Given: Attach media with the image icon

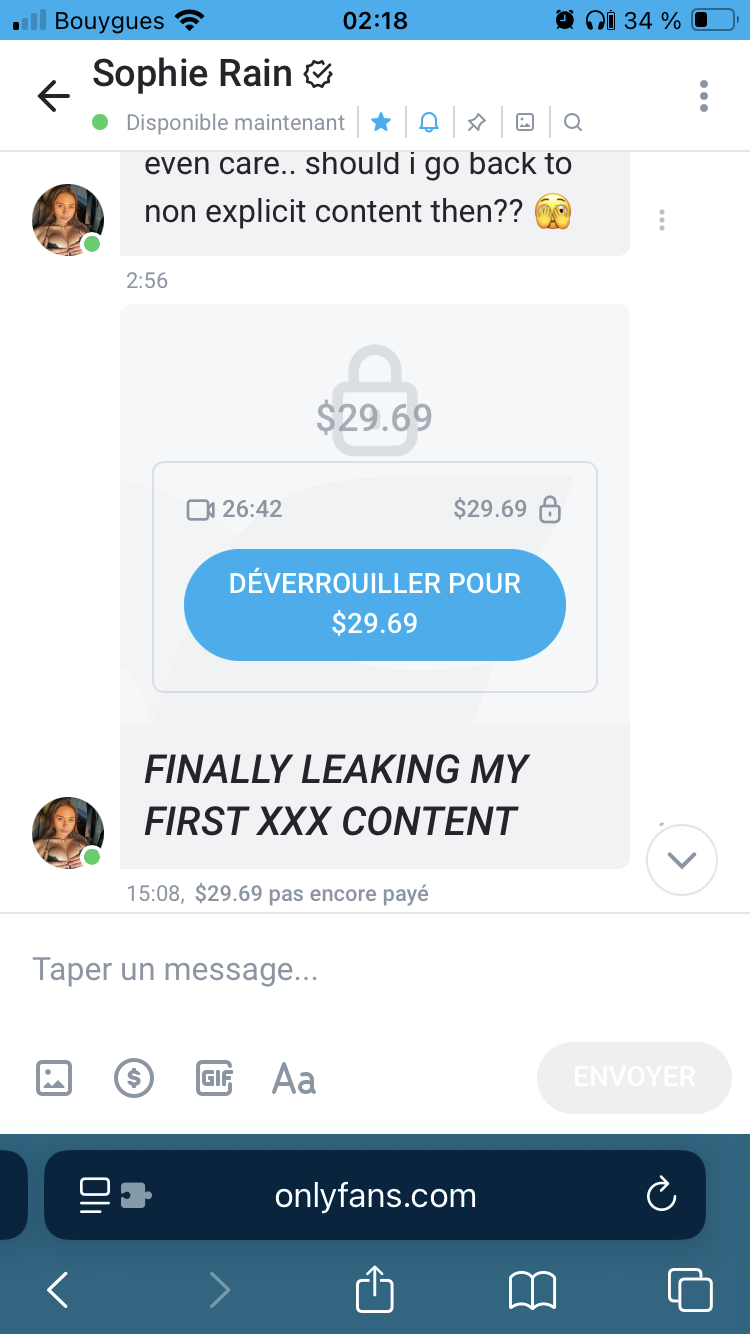Looking at the screenshot, I should coord(54,1078).
